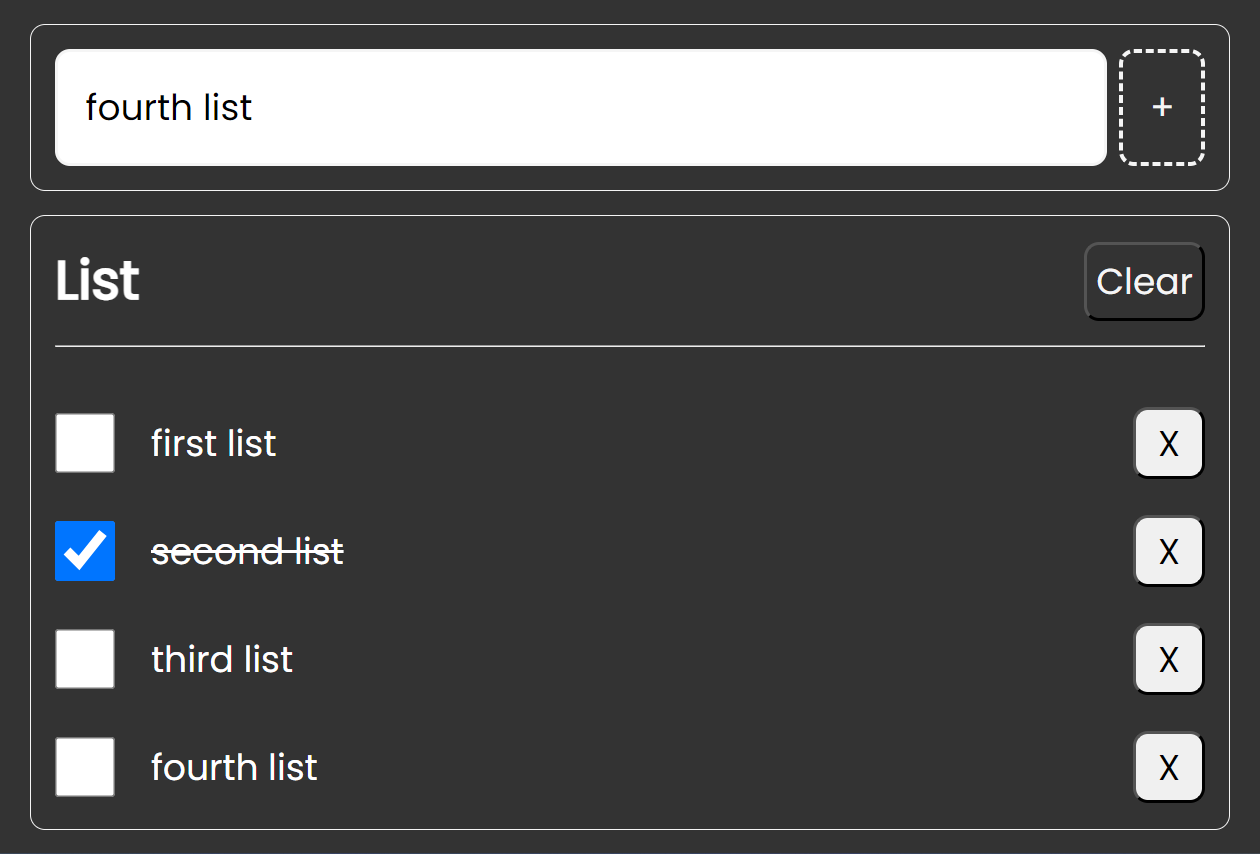Click the plus add item button
This screenshot has height=854, width=1260.
(1161, 107)
